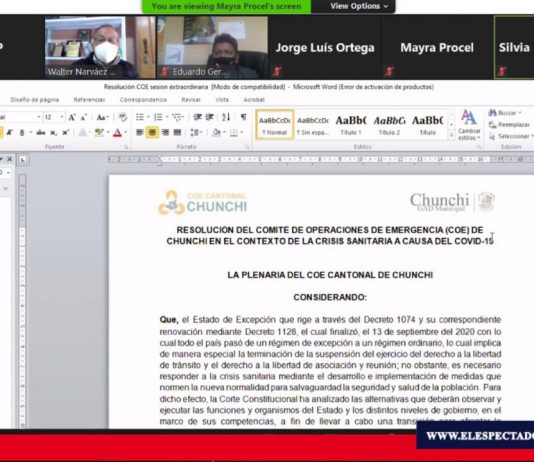Viewport: 534px width, 462px height.
Task: Click the red font color button
Action: pyautogui.click(x=117, y=133)
